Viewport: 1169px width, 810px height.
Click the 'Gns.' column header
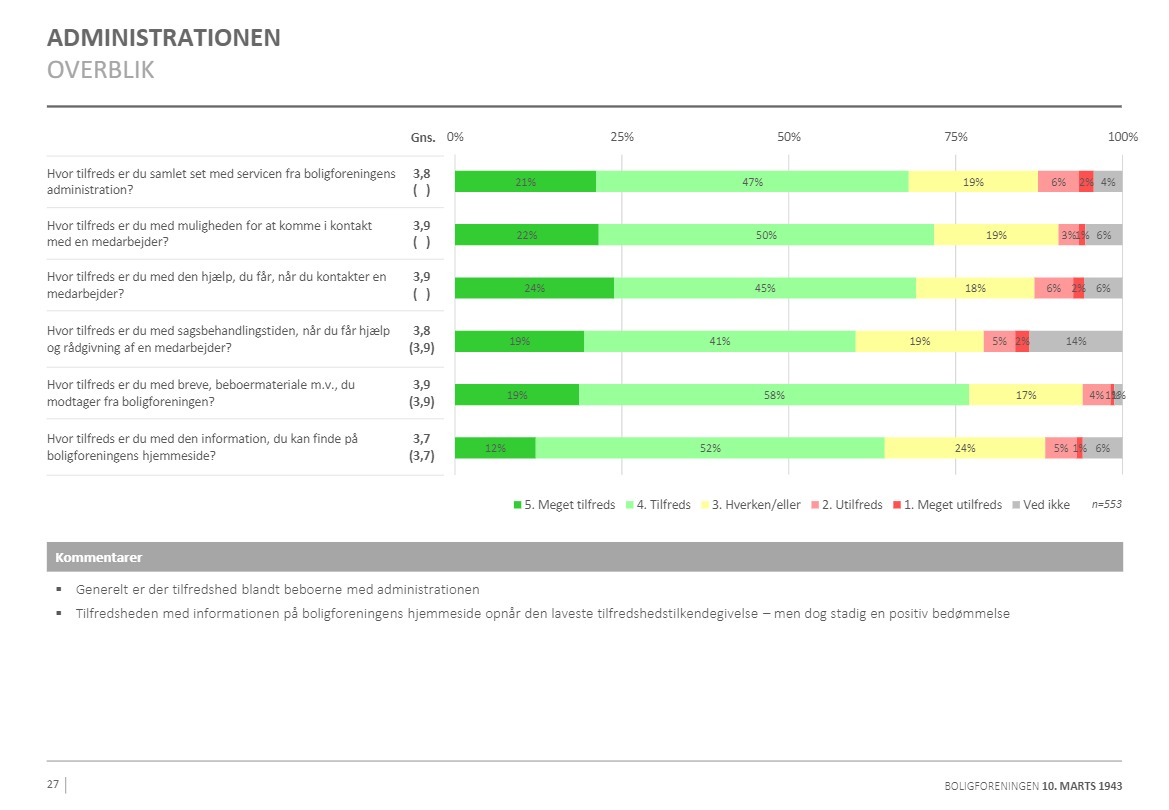(422, 137)
